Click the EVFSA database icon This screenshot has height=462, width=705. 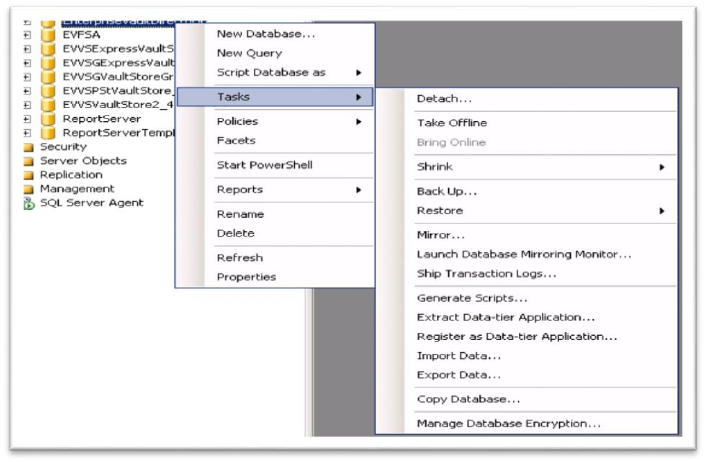[x=48, y=35]
